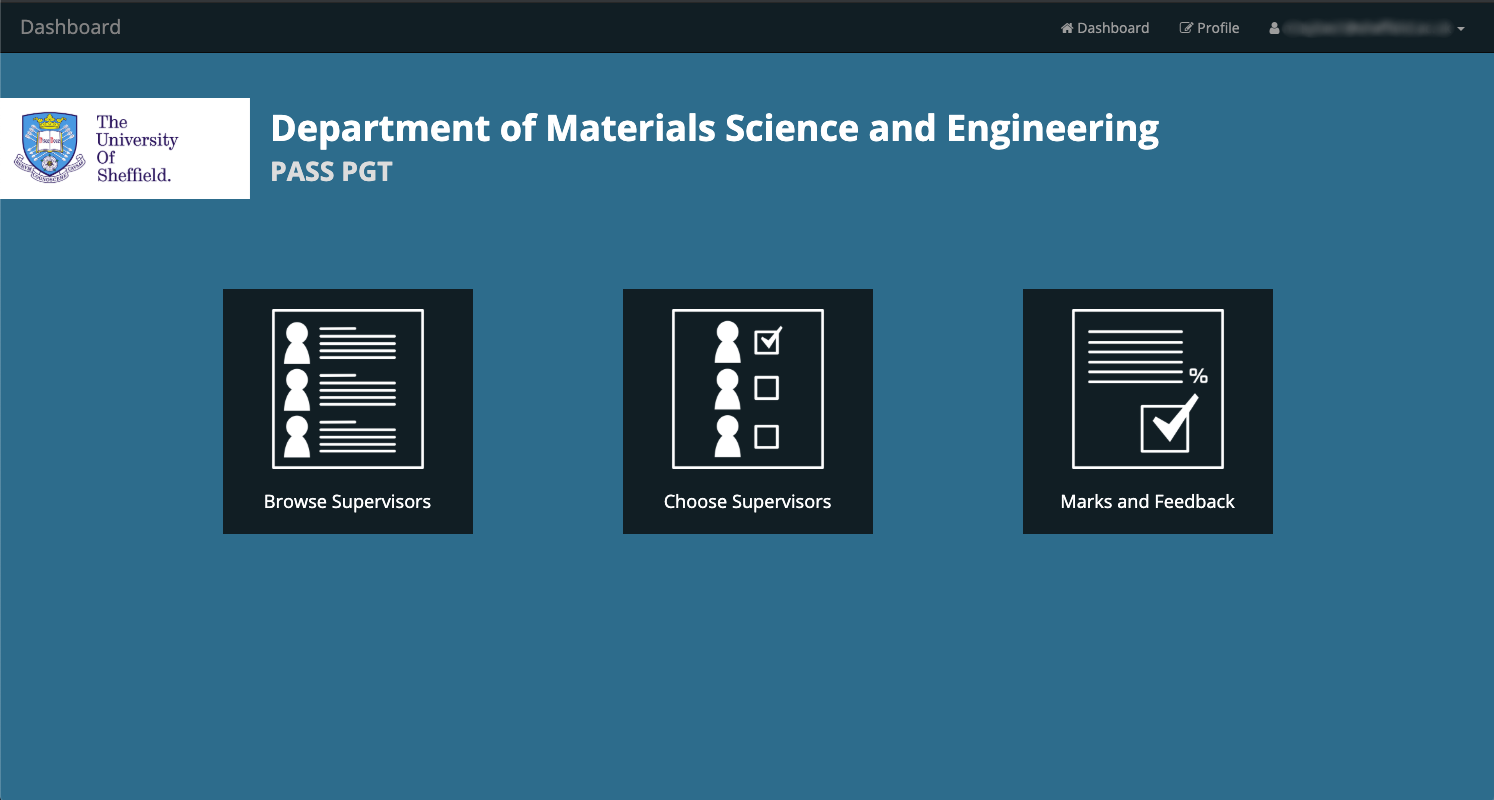Click the home icon beside Dashboard in navbar
This screenshot has width=1494, height=800.
(1067, 27)
